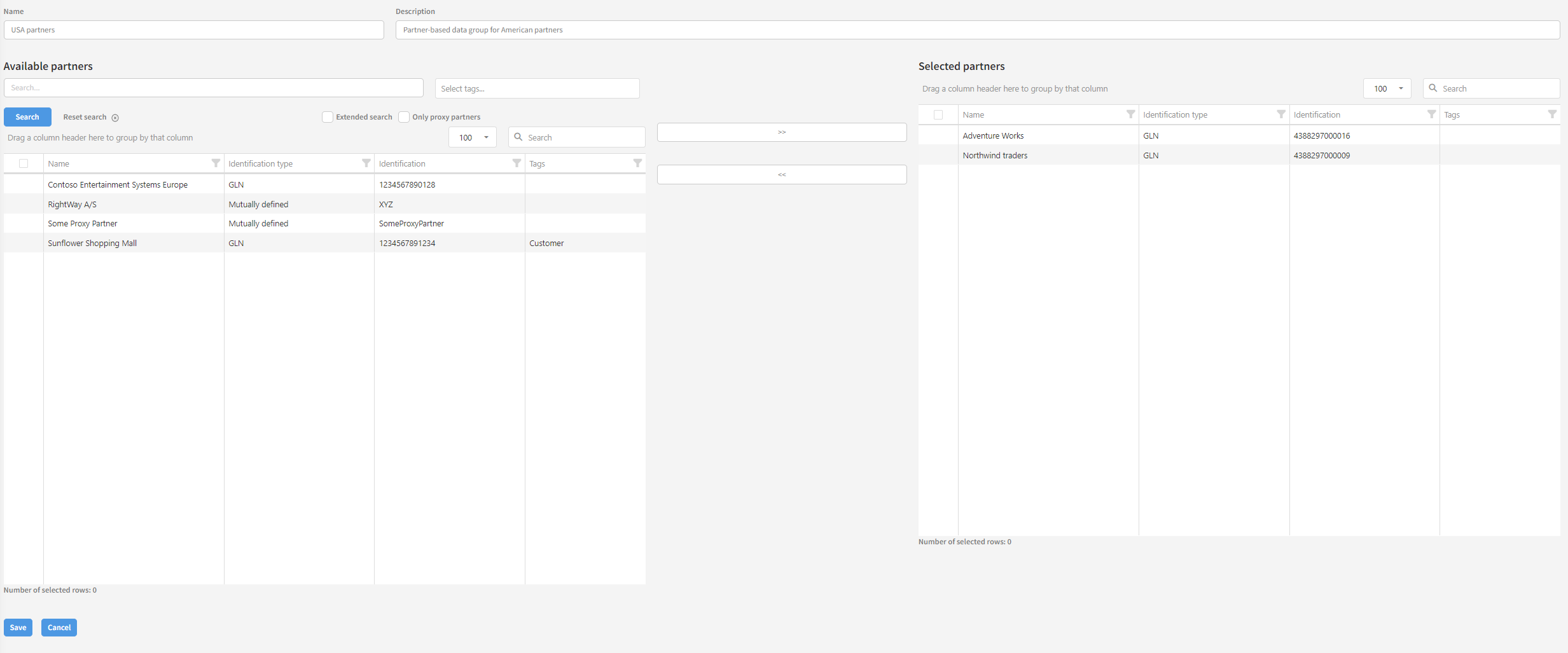Open Name column filter in Selected partners
This screenshot has width=1568, height=653.
[1130, 114]
